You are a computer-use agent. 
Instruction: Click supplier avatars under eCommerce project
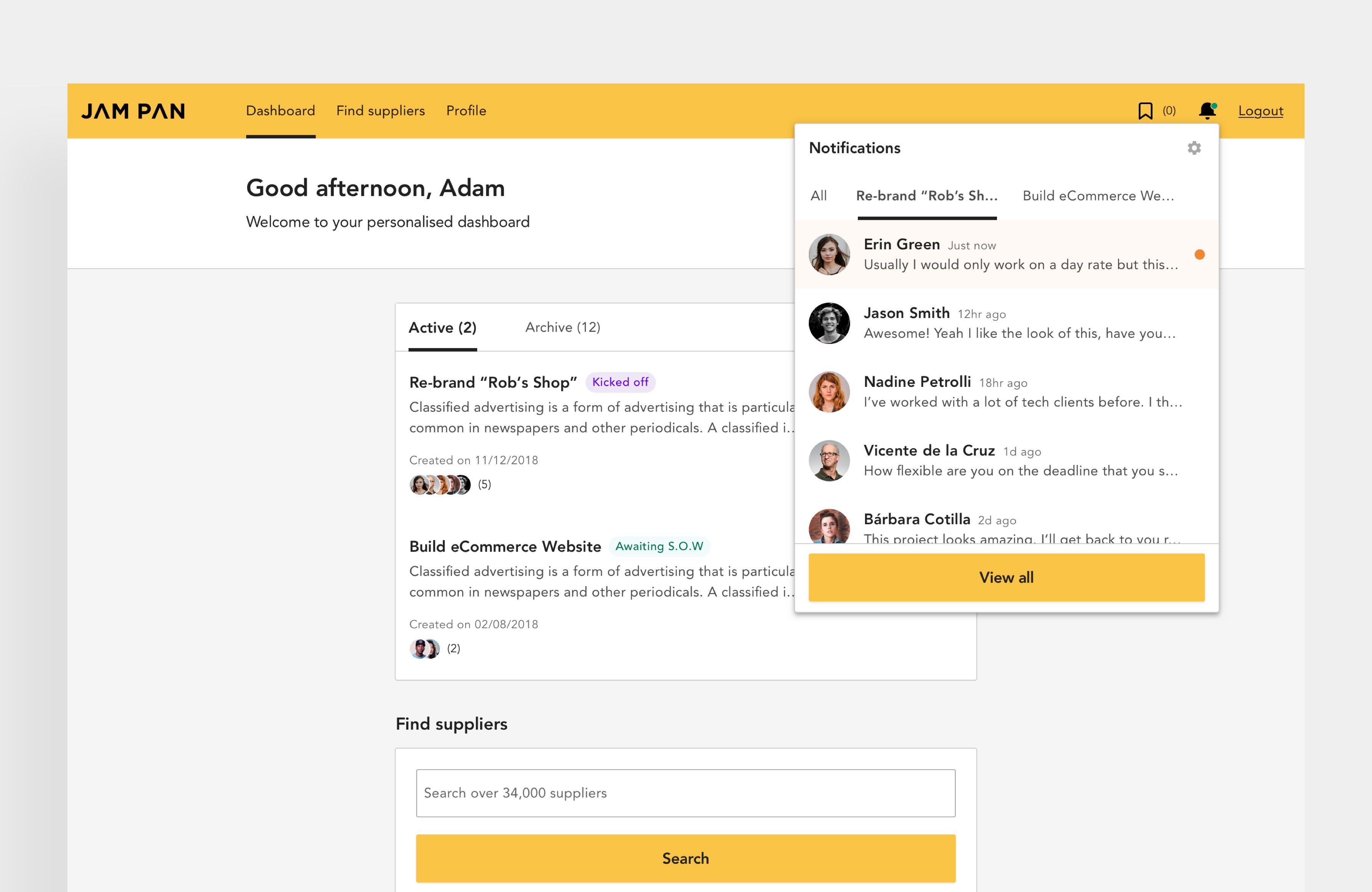(x=424, y=649)
